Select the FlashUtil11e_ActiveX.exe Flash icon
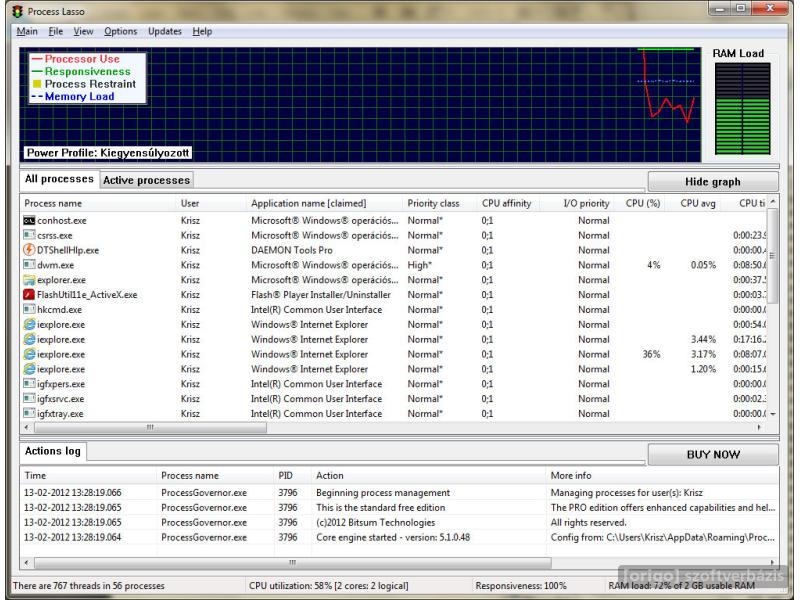The height and width of the screenshot is (600, 800). 29,294
